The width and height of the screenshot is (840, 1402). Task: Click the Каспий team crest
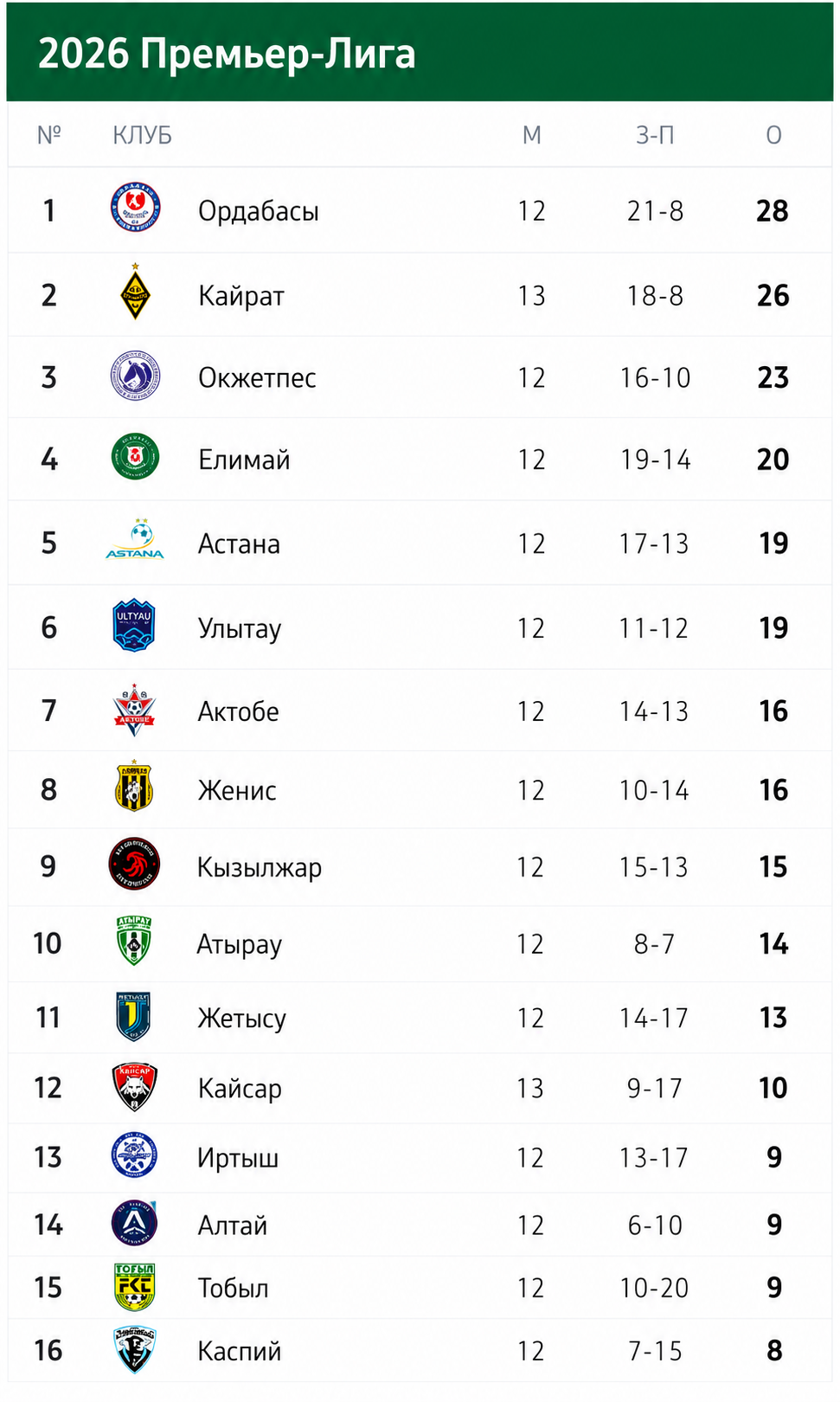134,1350
